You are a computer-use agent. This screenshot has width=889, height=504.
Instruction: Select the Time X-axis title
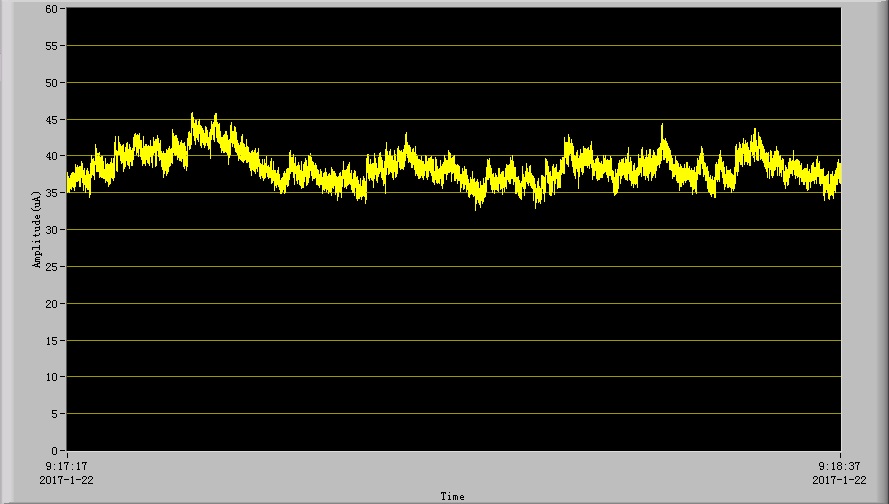coord(452,496)
